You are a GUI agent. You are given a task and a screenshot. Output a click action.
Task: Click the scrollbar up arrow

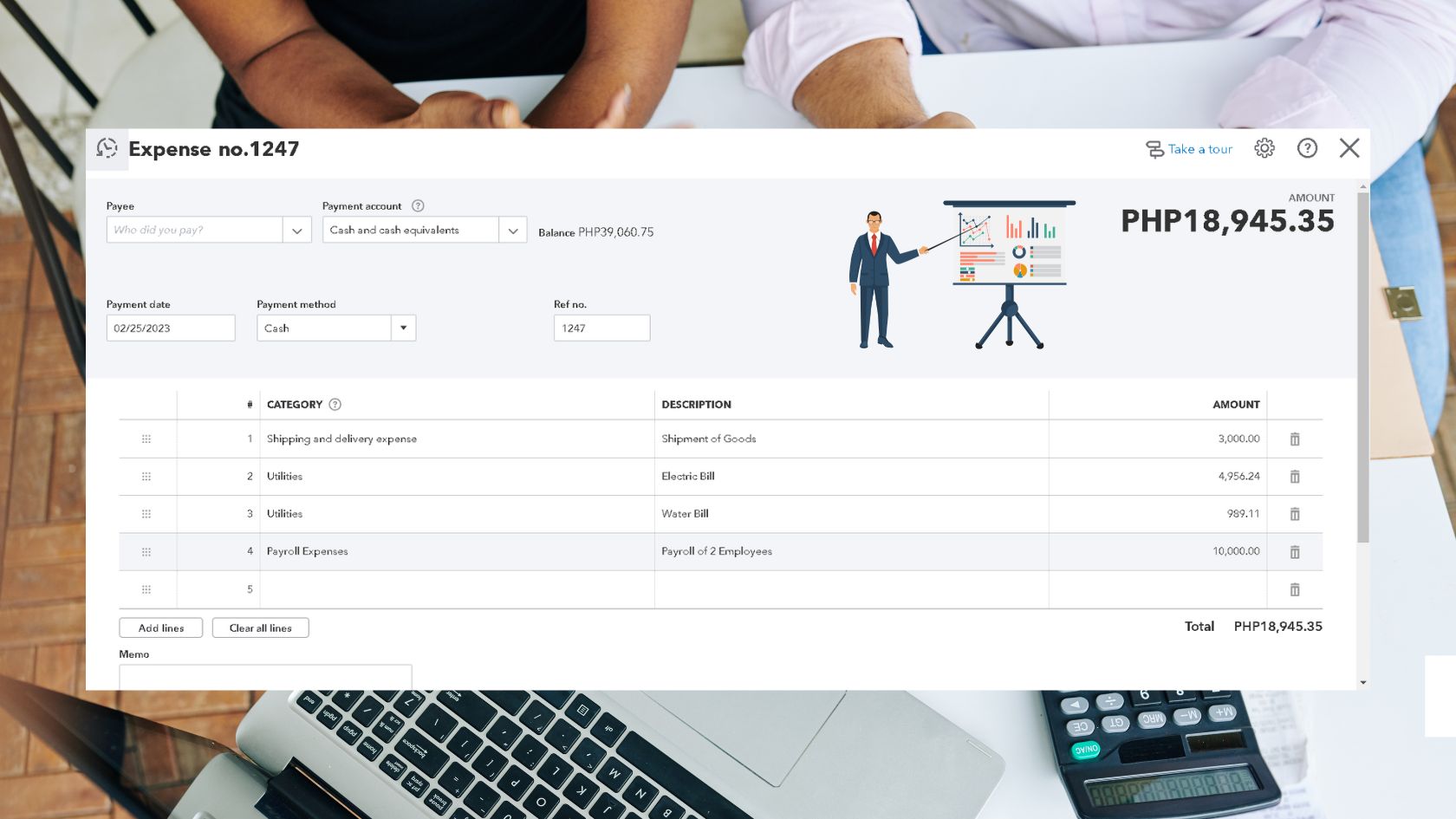click(1363, 186)
